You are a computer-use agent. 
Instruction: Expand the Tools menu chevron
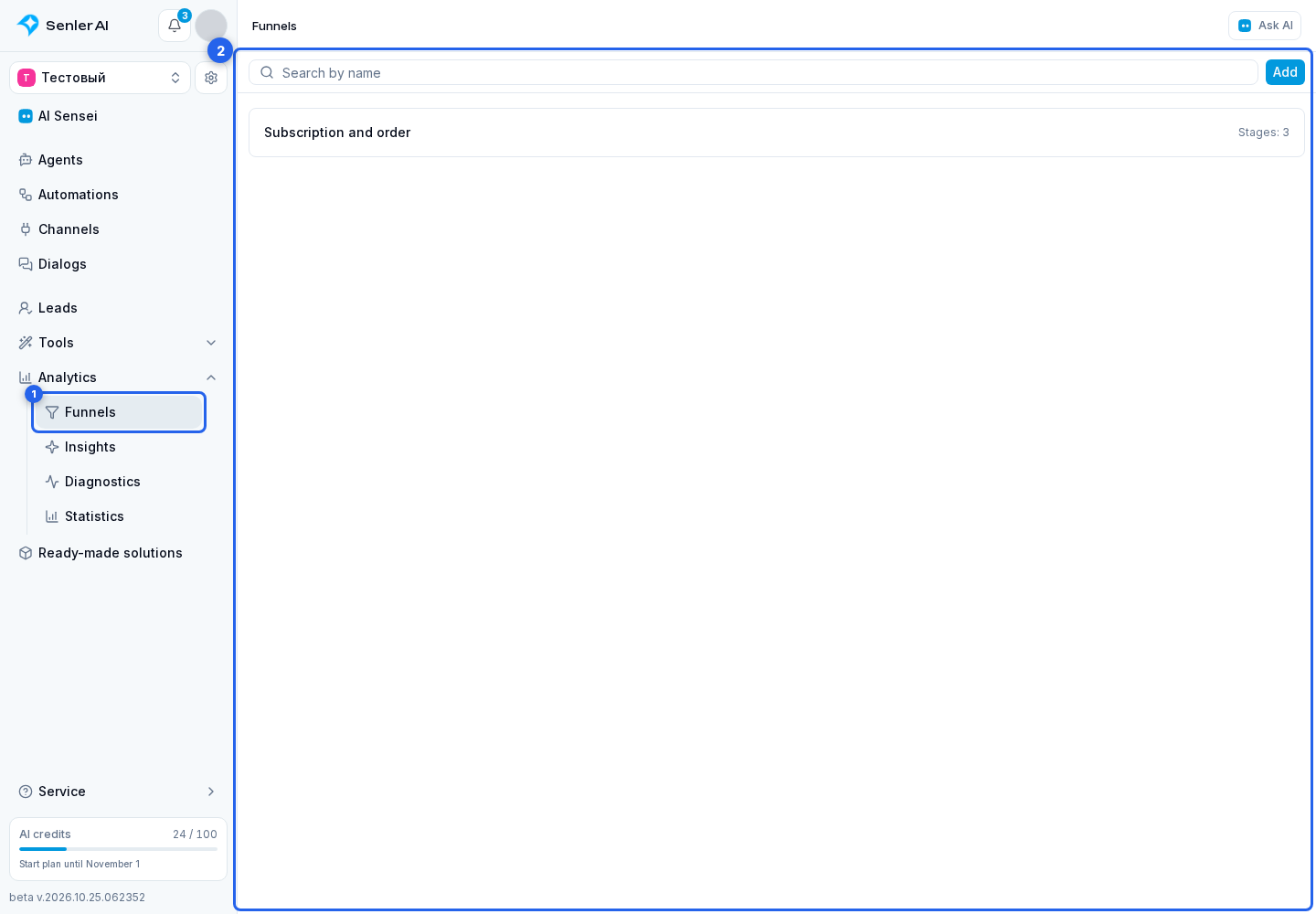tap(211, 343)
